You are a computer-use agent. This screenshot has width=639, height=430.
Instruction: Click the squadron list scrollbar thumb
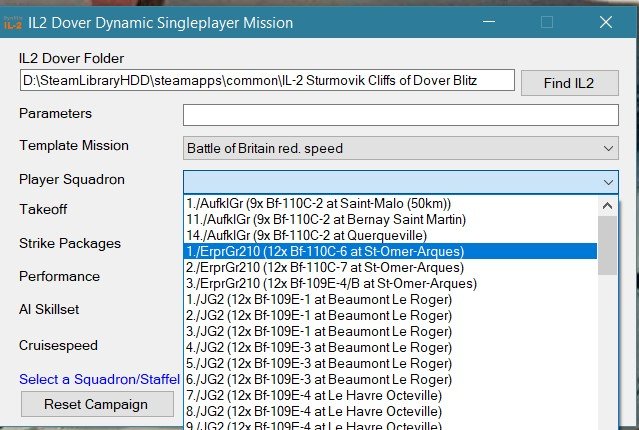[607, 245]
